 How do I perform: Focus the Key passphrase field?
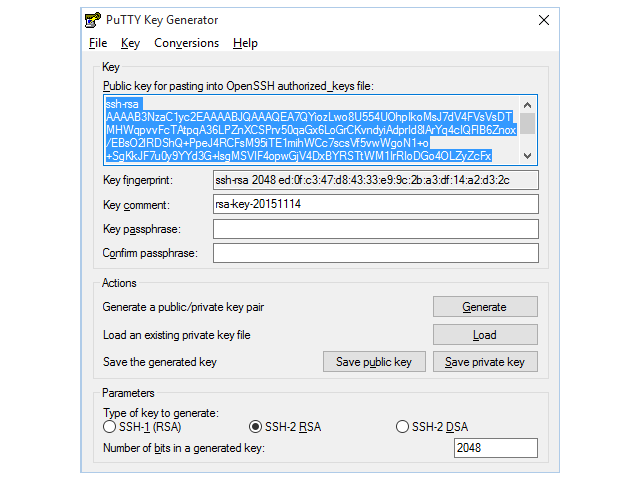pyautogui.click(x=376, y=229)
